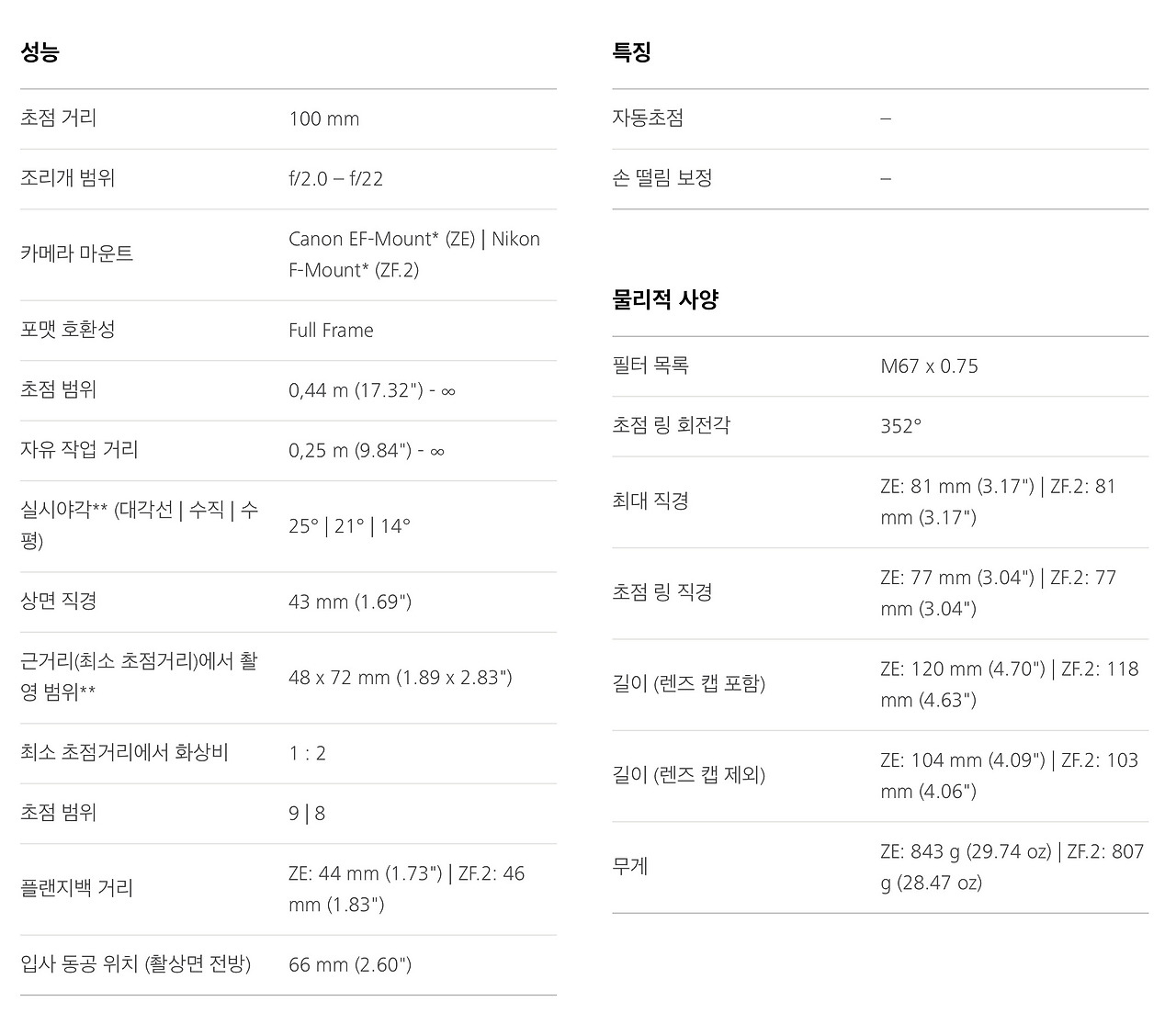Click the 352° focus ring rotation value

pos(900,426)
